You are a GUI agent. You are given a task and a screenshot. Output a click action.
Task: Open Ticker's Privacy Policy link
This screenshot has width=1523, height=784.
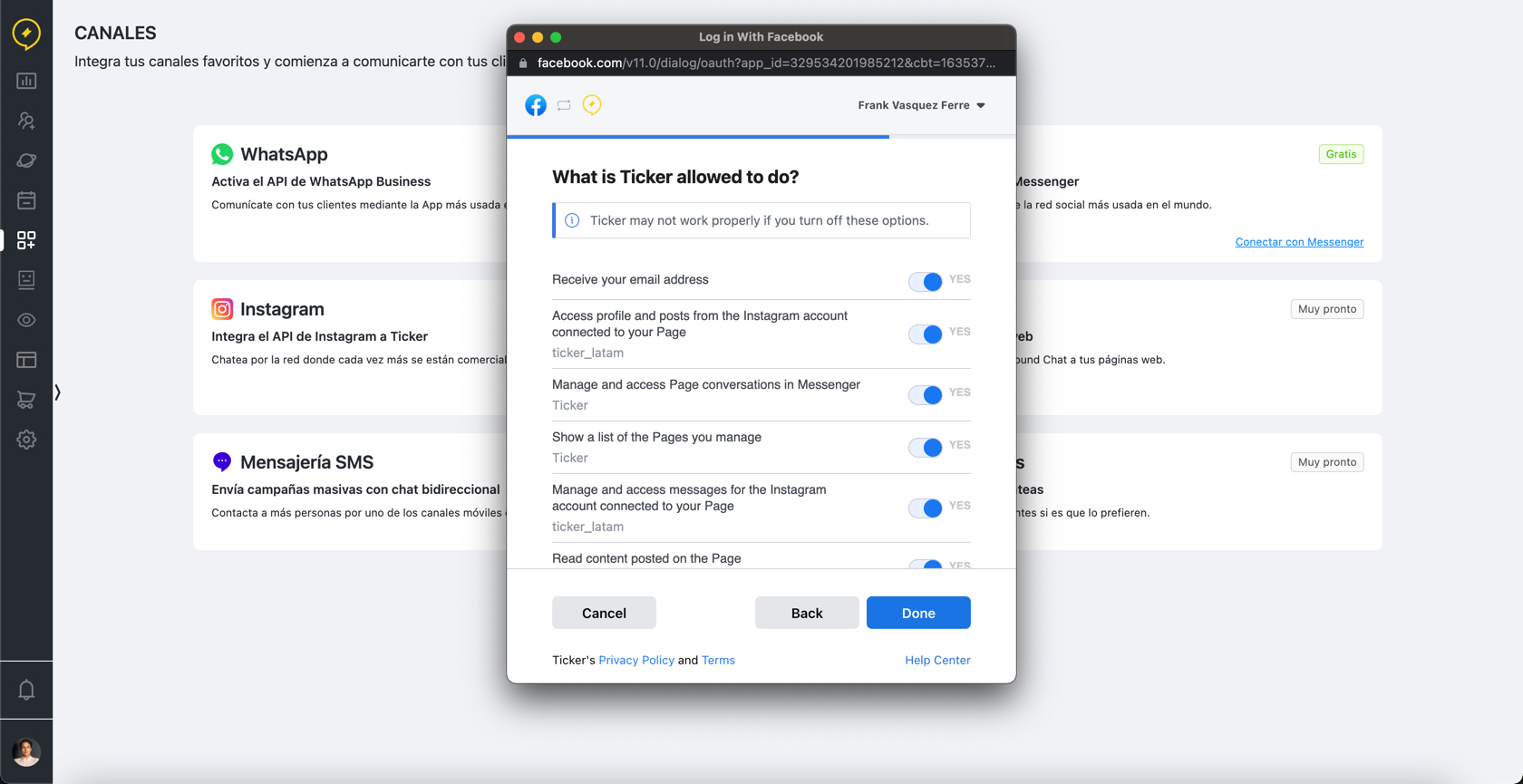point(636,660)
